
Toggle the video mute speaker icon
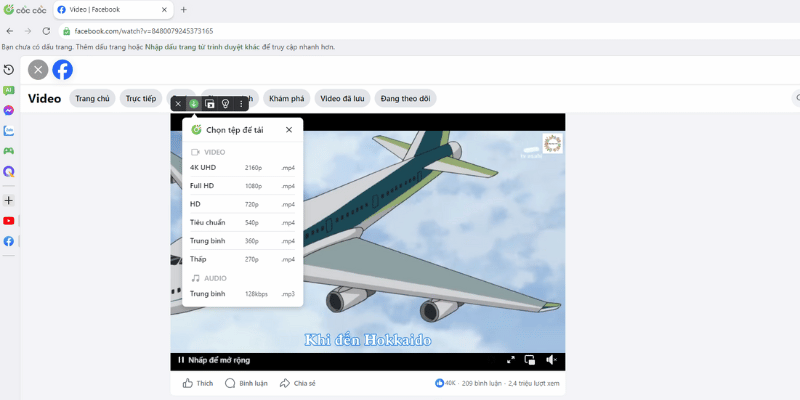[x=551, y=360]
